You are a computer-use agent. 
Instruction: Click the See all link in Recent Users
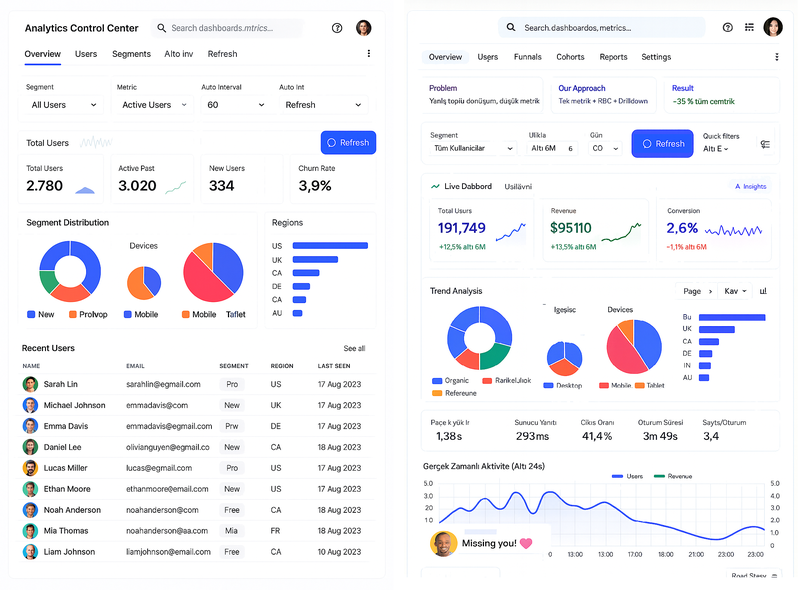pyautogui.click(x=354, y=349)
